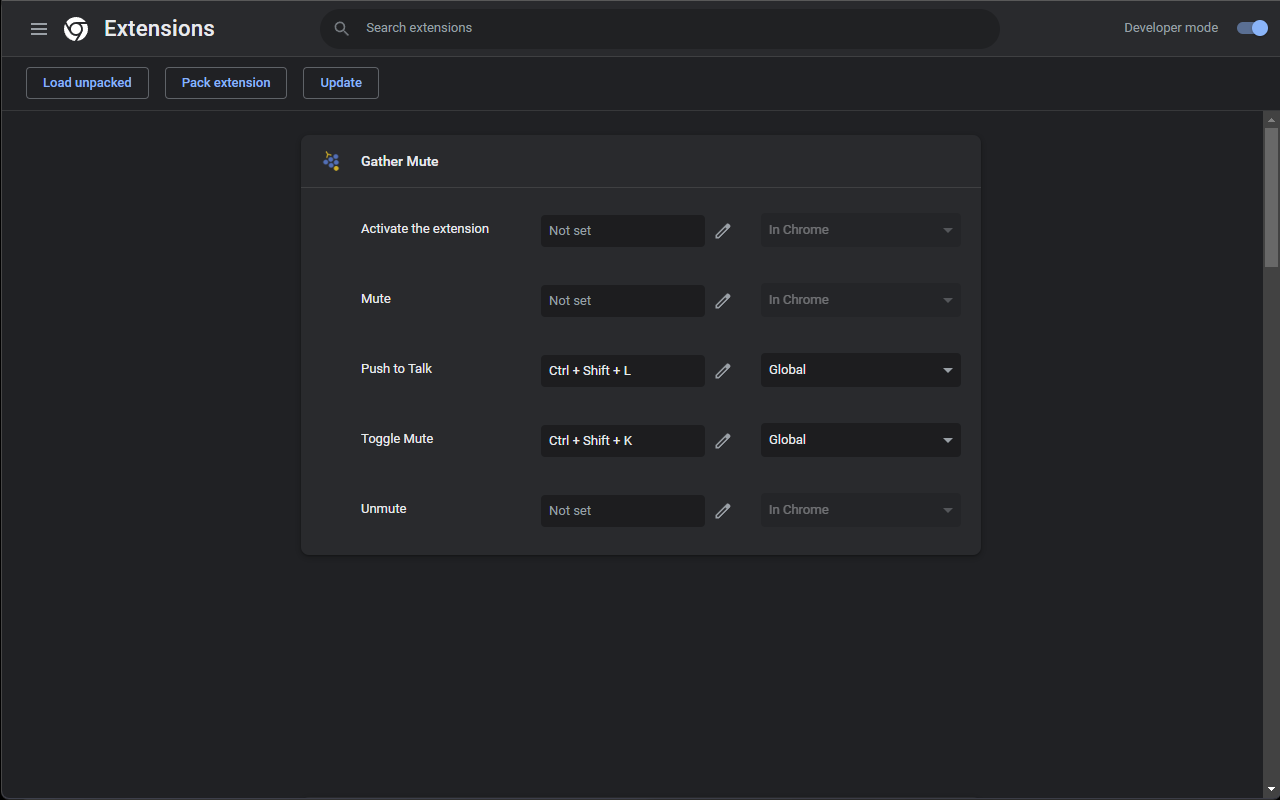This screenshot has height=800, width=1280.
Task: Open Push to Talk Global dropdown
Action: [x=861, y=370]
